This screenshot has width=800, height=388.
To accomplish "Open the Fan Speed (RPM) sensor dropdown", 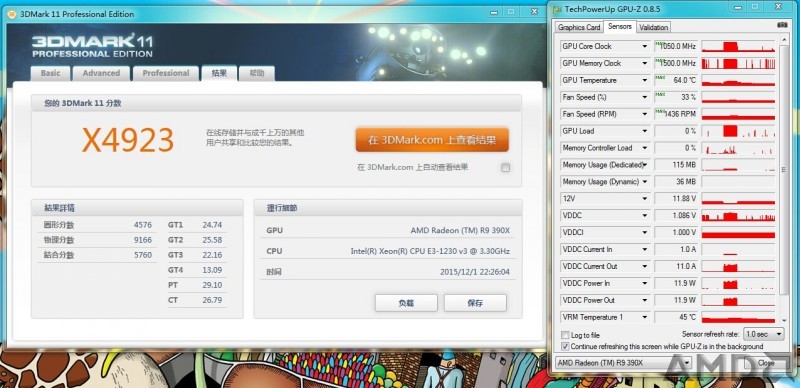I will click(645, 114).
